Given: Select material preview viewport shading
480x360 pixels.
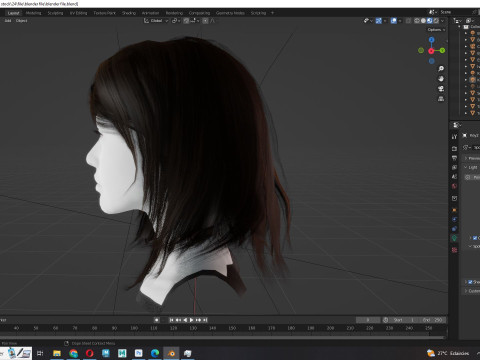Looking at the screenshot, I should tap(429, 21).
